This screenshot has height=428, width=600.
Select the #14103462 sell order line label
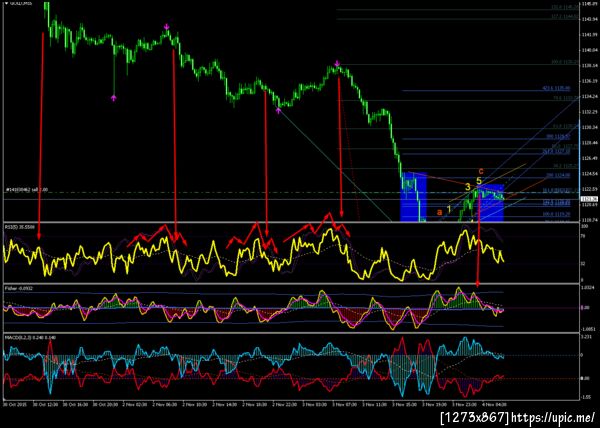[x=27, y=189]
